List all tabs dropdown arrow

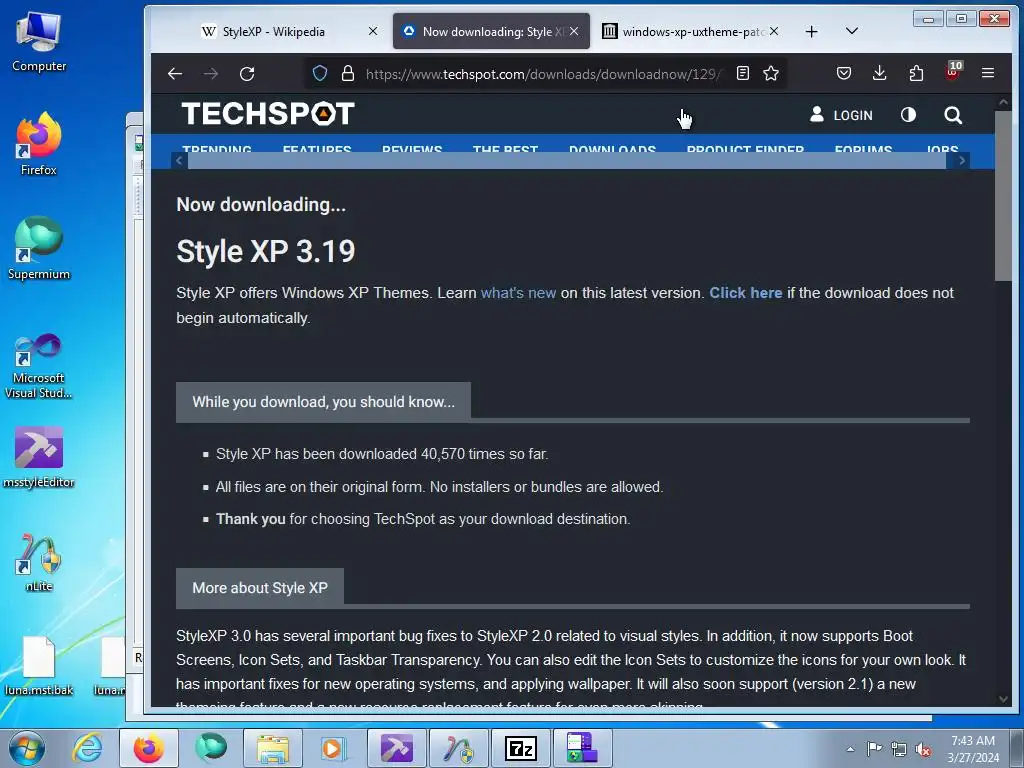(x=852, y=31)
